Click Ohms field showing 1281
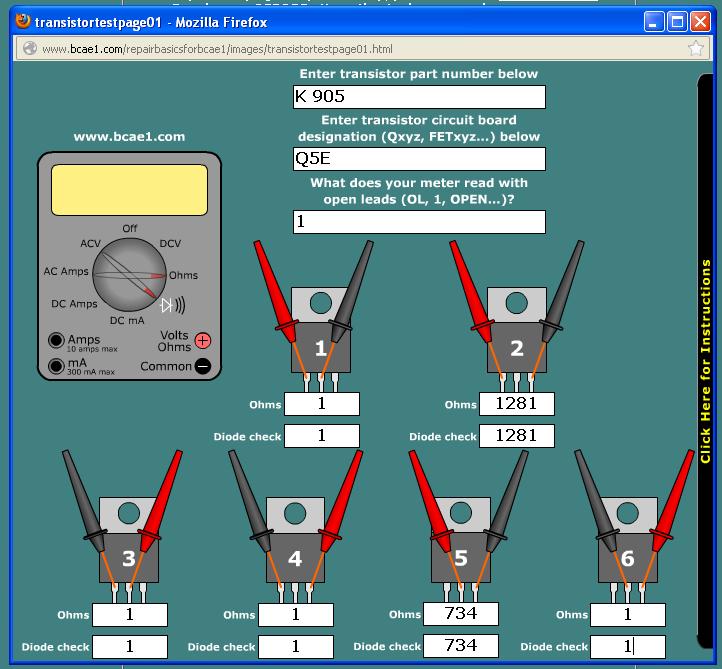722x669 pixels. click(x=517, y=404)
